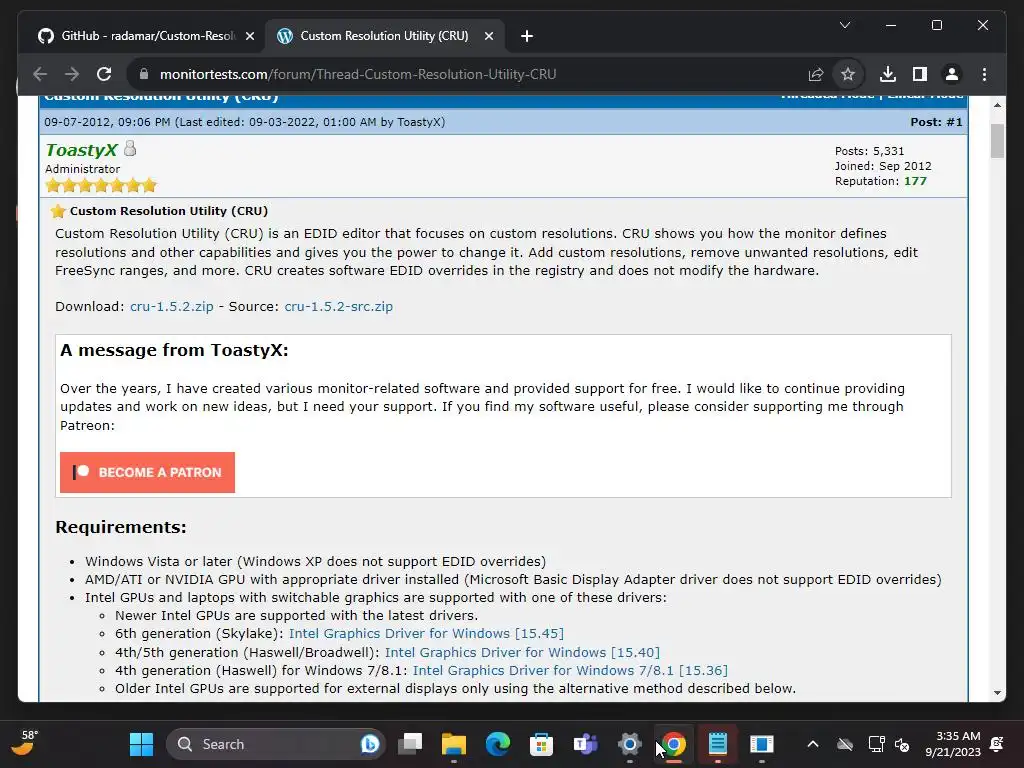Reload the monitortests.com page

(104, 74)
